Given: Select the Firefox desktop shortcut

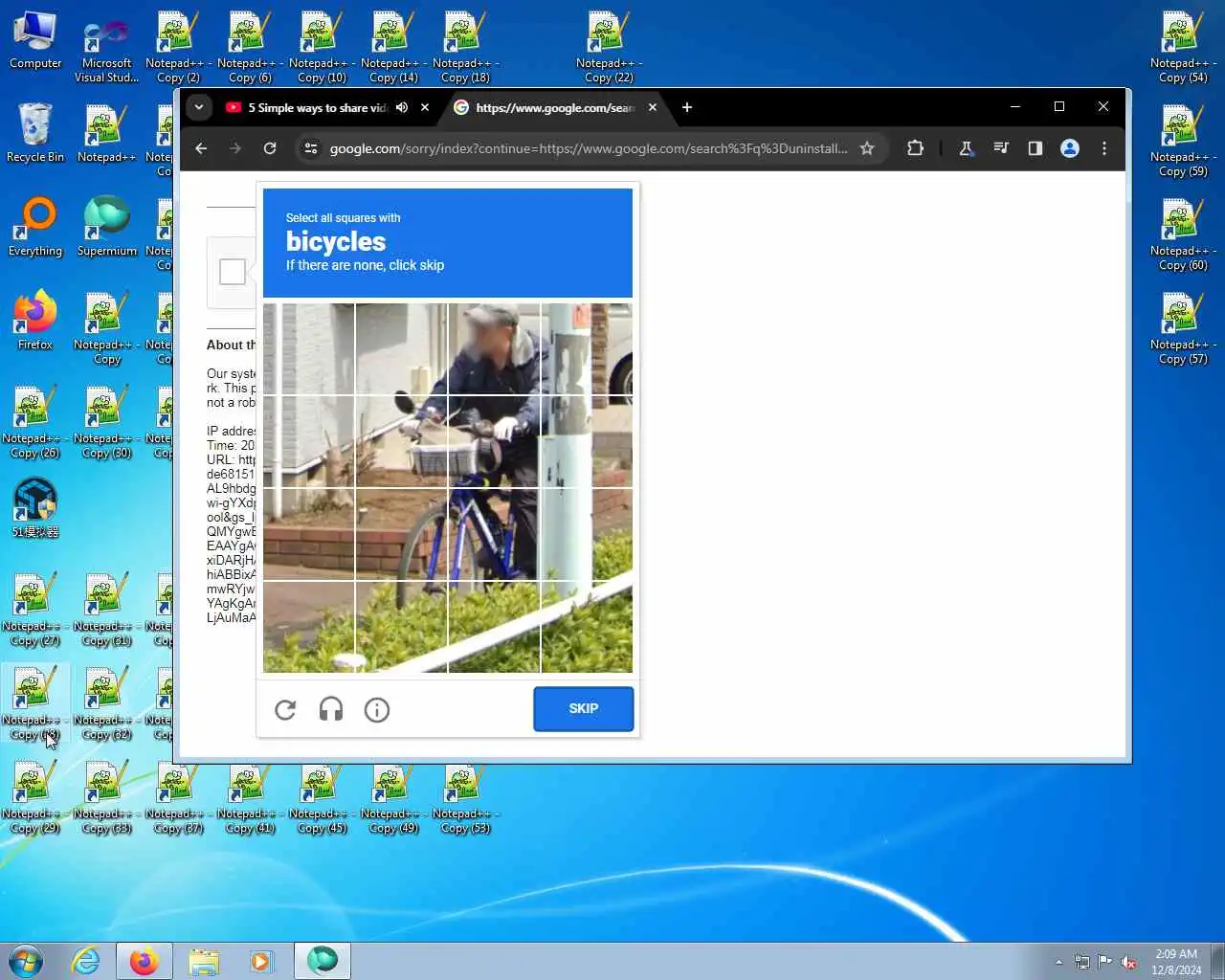Looking at the screenshot, I should coord(35,321).
